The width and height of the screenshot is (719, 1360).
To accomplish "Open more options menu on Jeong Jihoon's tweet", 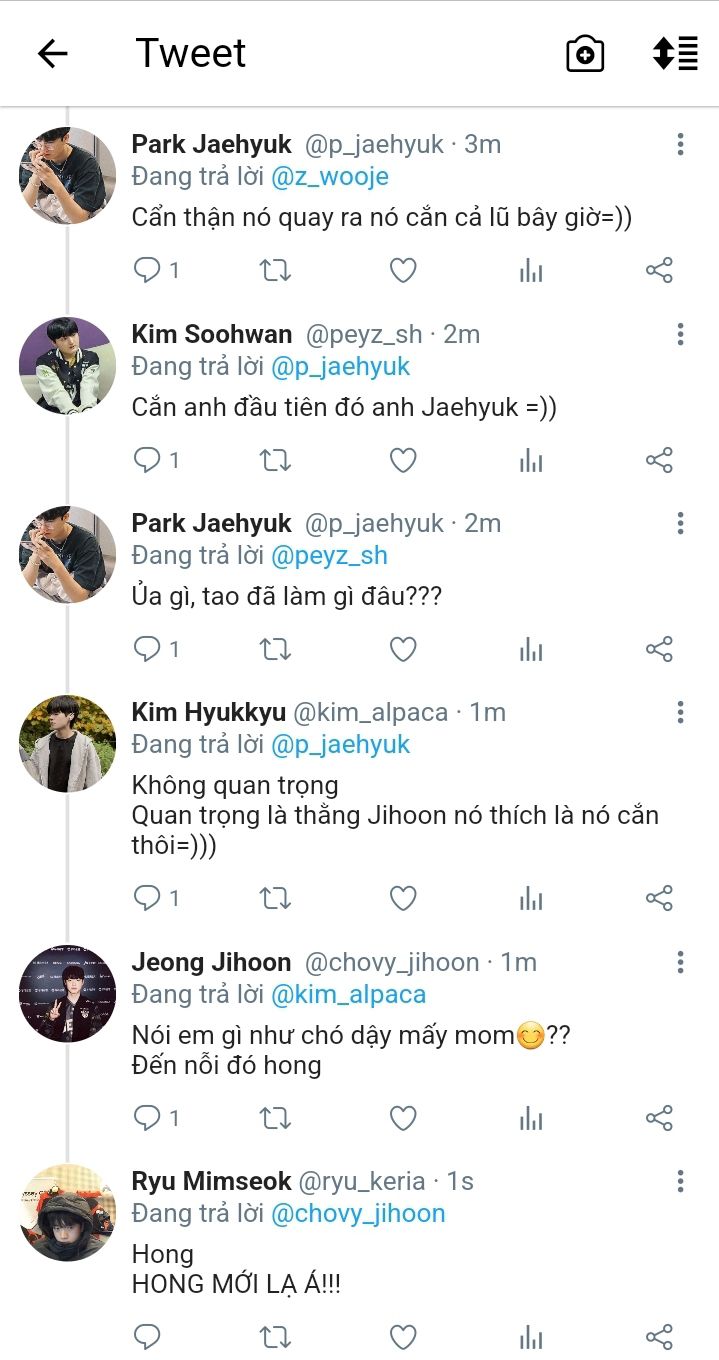I will point(680,963).
